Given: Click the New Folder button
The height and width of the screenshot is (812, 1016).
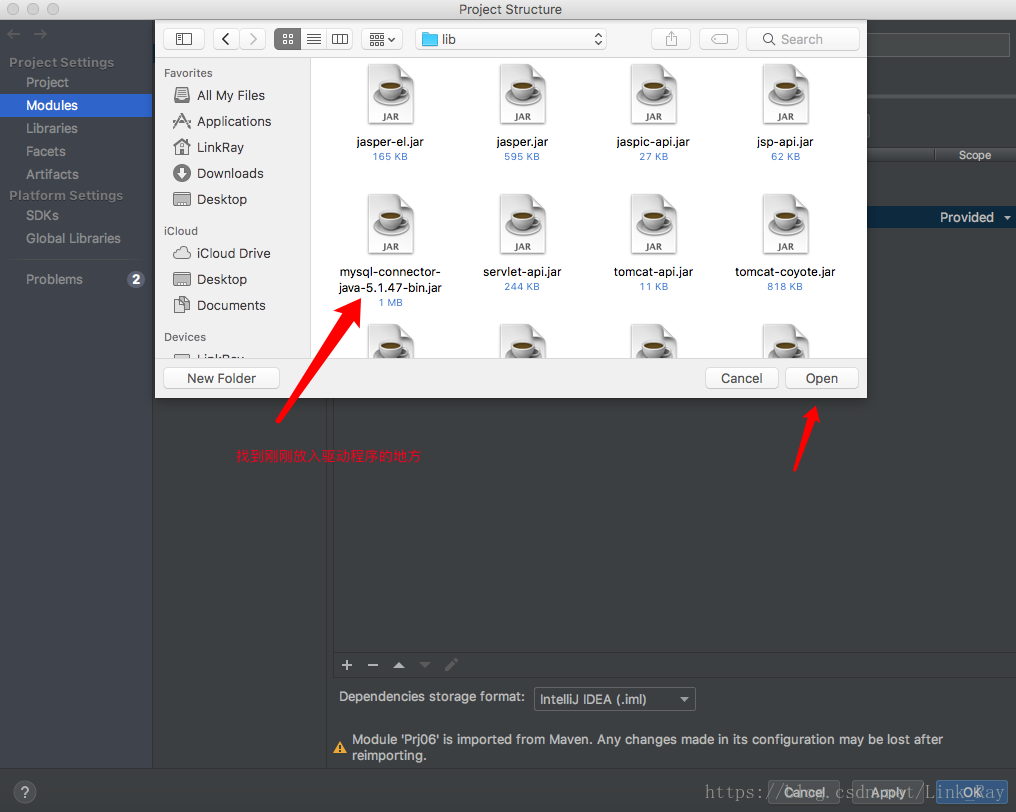Looking at the screenshot, I should tap(222, 378).
